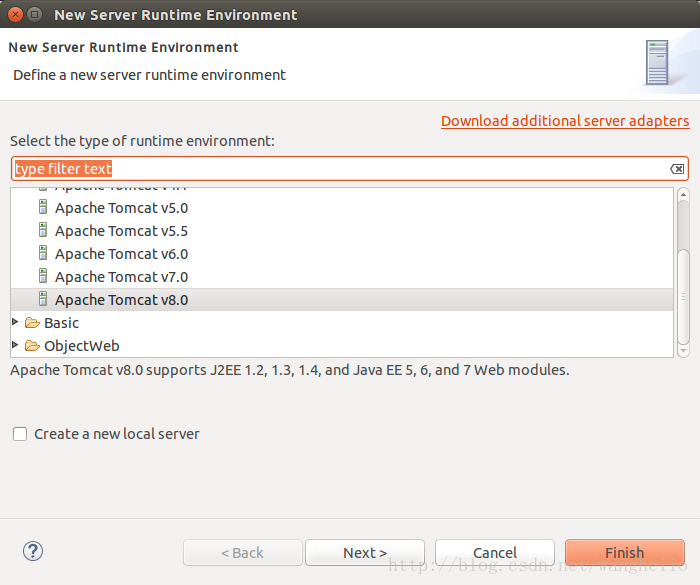Select the ObjectWeb folder row
Screen dimensions: 700x585
342,346
